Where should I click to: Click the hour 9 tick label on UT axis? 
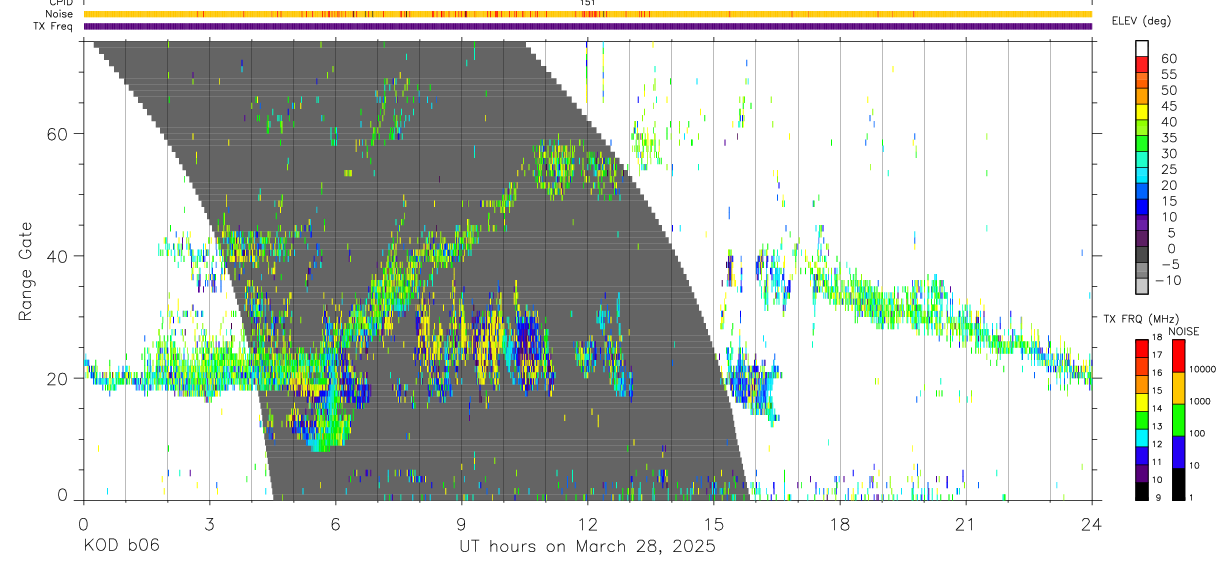click(x=461, y=524)
